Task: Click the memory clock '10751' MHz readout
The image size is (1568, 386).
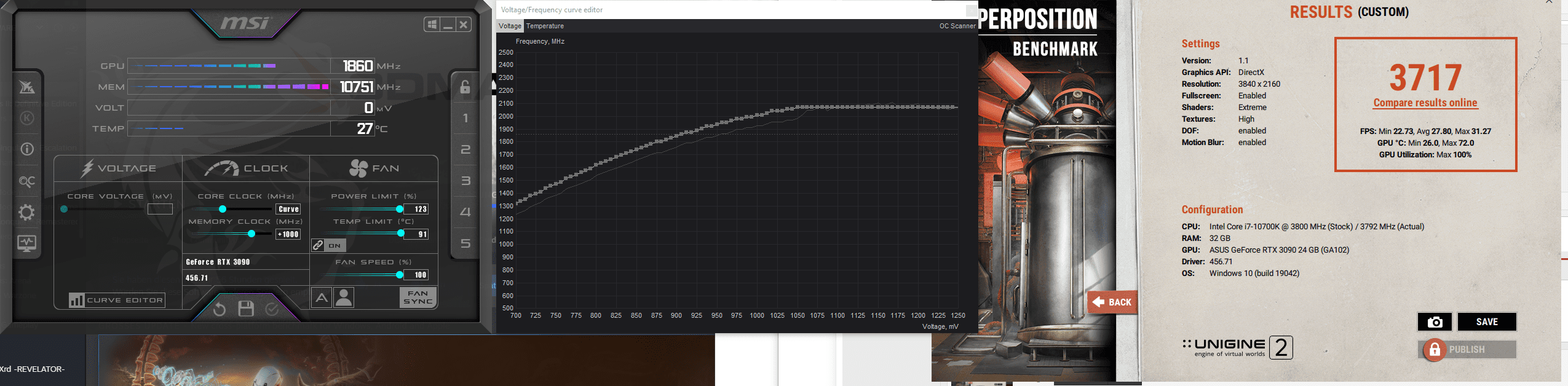Action: click(x=357, y=87)
